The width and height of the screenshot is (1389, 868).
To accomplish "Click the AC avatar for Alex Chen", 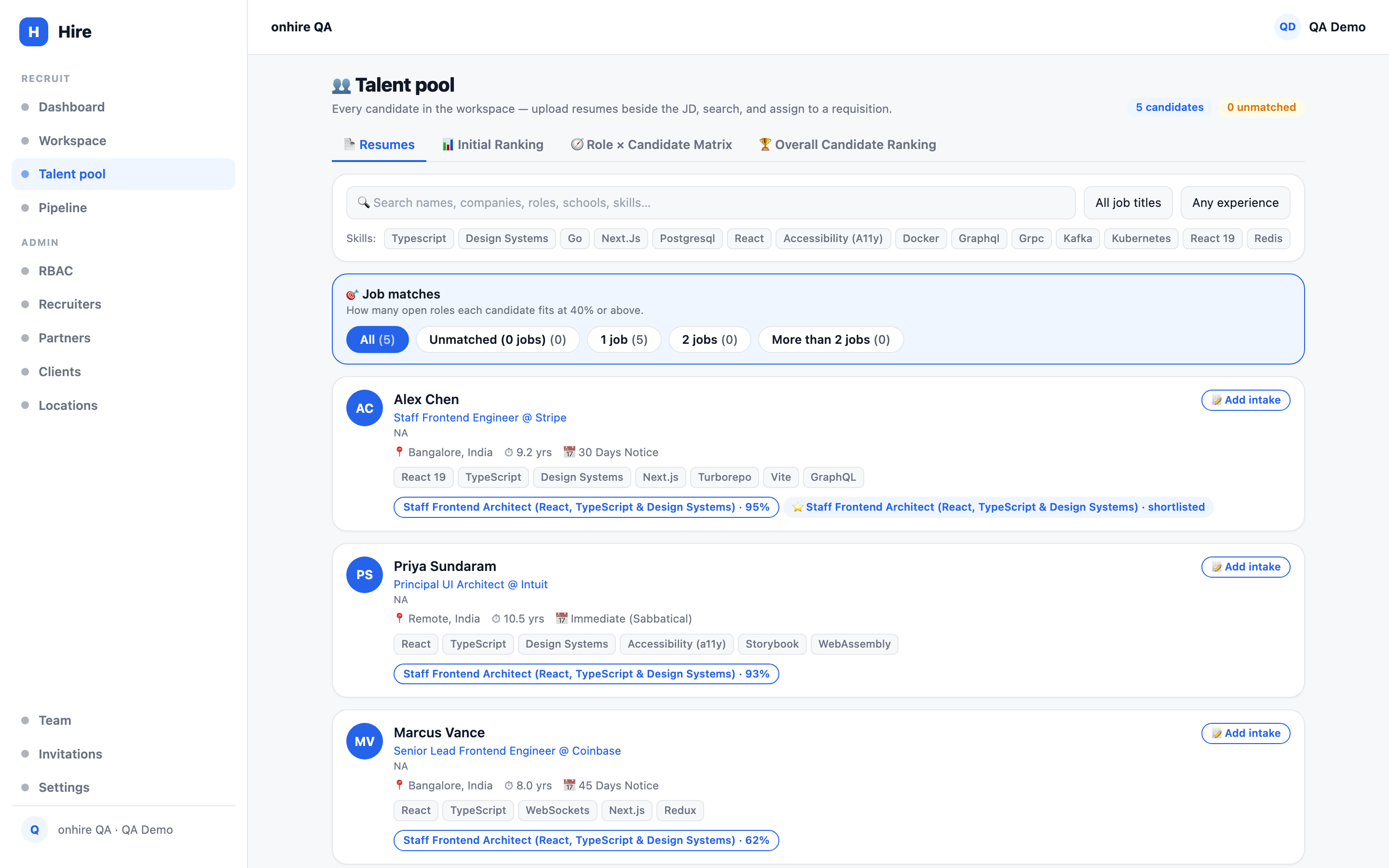I will coord(365,408).
